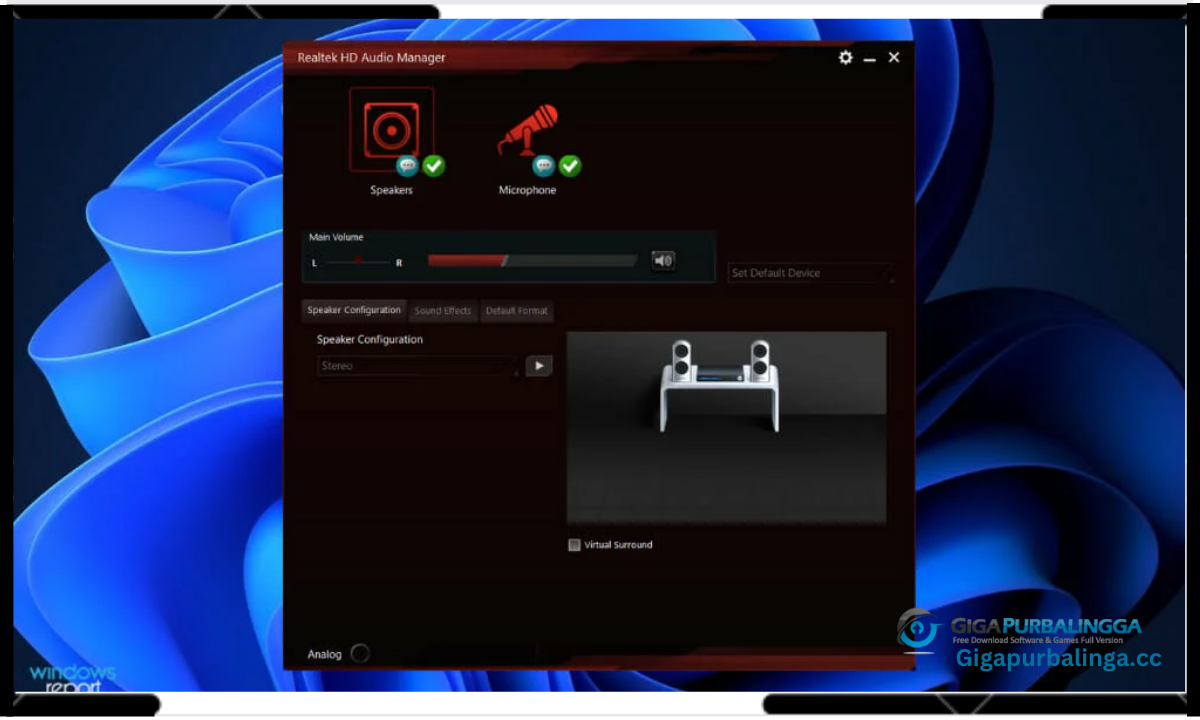This screenshot has width=1200, height=720.
Task: Enable the Virtual Surround checkbox
Action: (574, 545)
